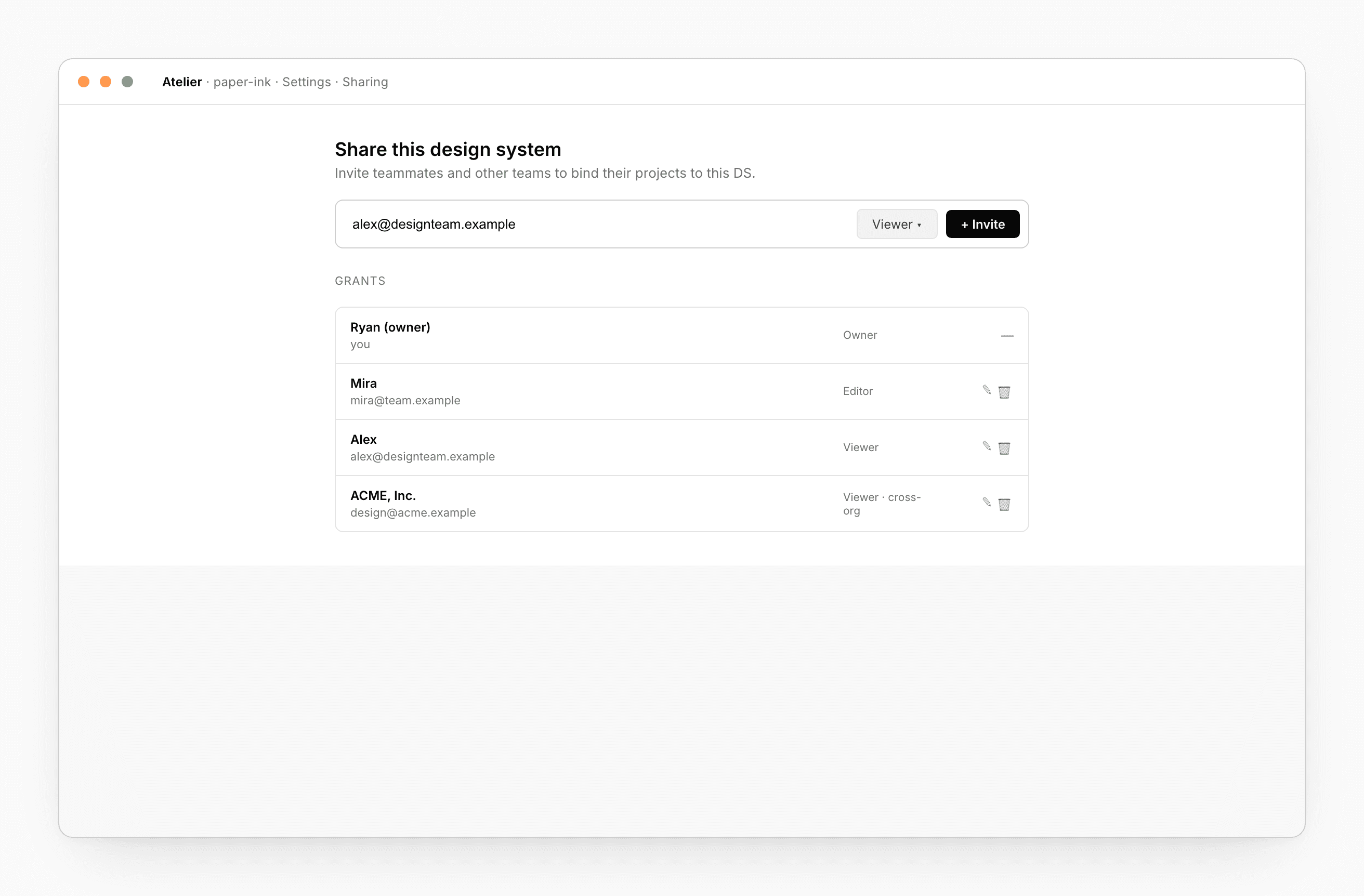Click the + Invite button
Screen dimensions: 1364x896
pyautogui.click(x=982, y=224)
